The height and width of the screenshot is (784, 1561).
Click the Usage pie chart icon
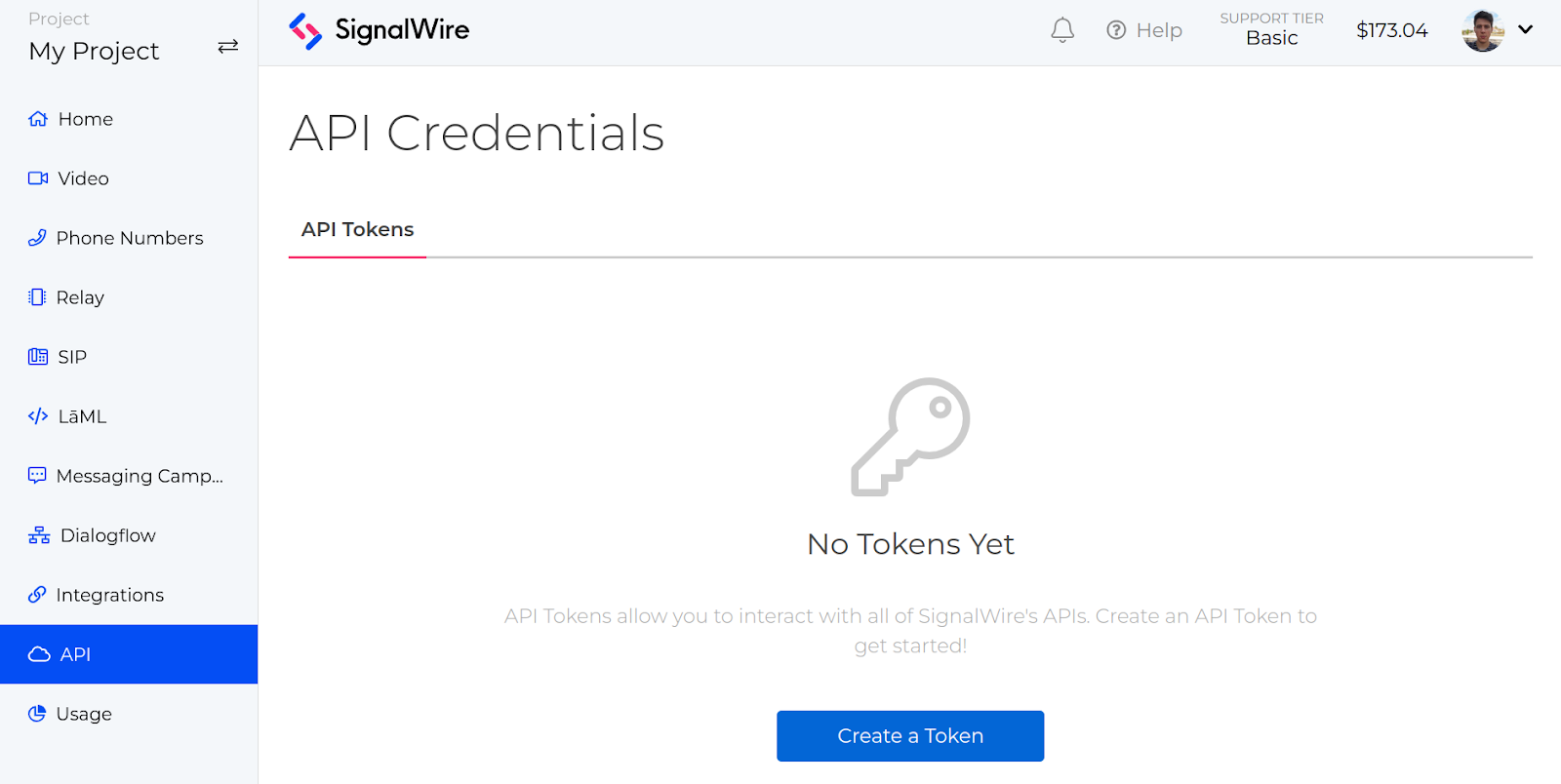[37, 714]
